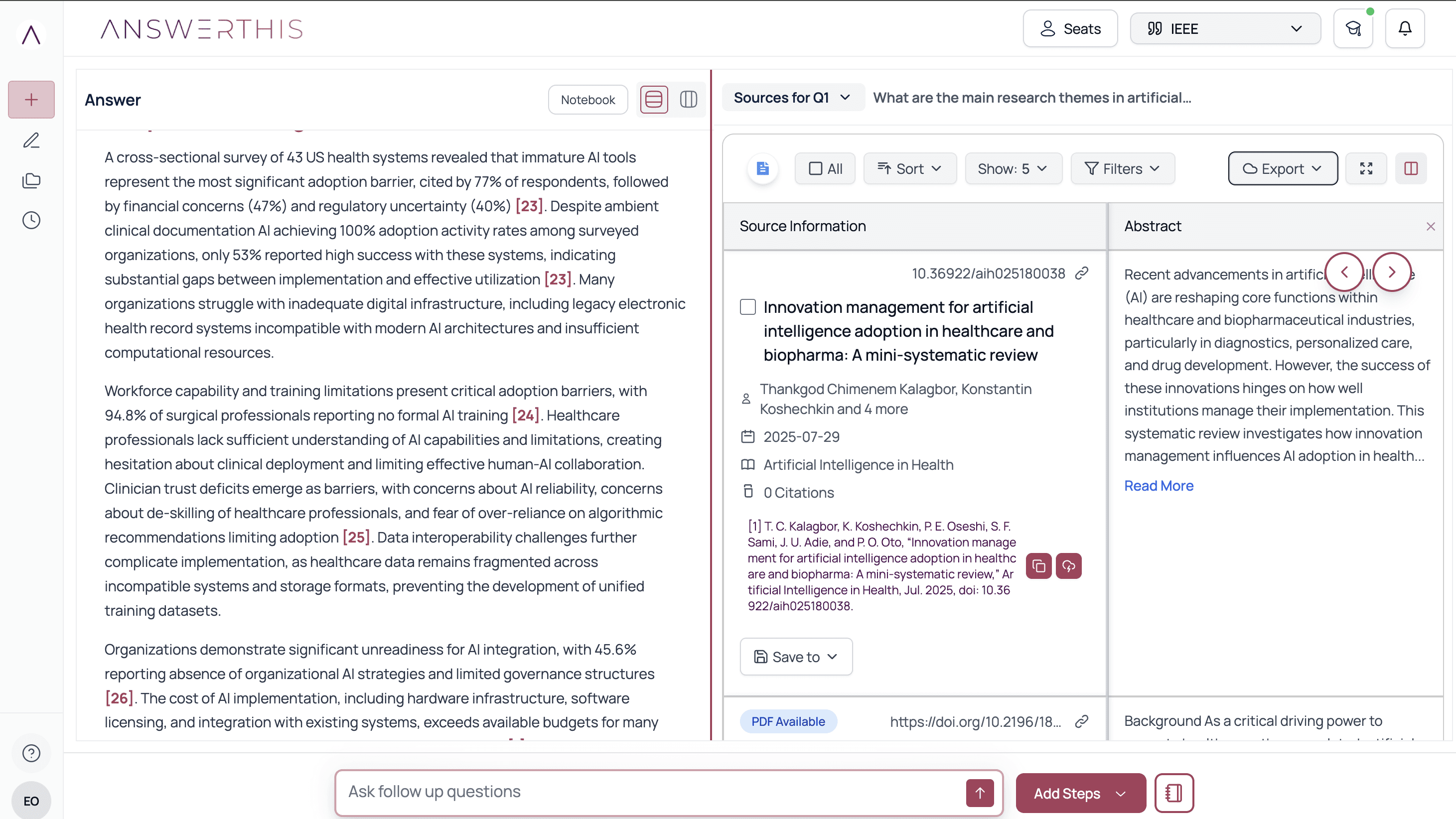Expand sources panel to fullscreen

pos(1366,168)
